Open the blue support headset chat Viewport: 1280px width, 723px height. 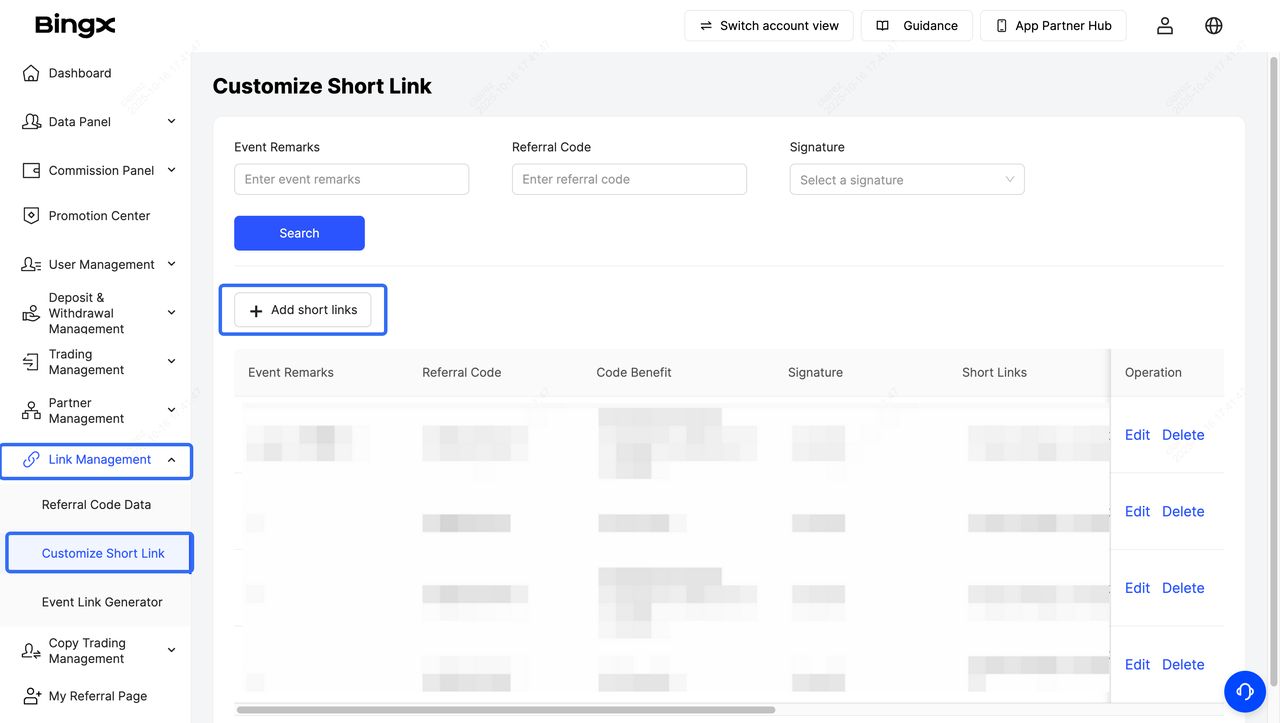[1245, 691]
